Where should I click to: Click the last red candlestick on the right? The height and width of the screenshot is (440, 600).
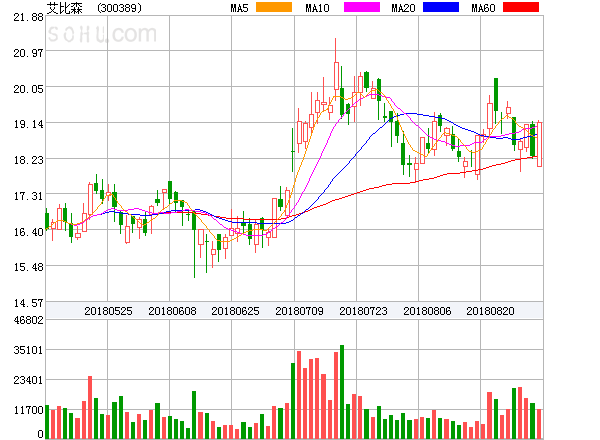[x=539, y=144]
